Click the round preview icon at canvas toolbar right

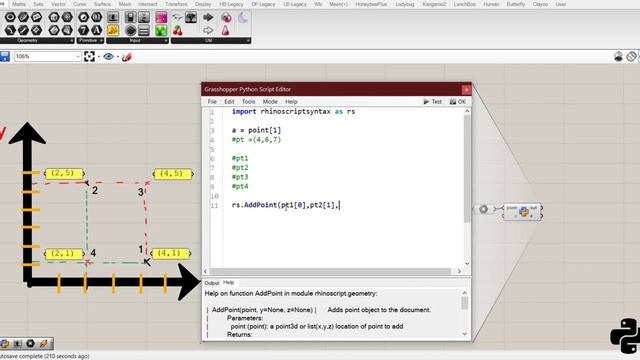point(618,56)
